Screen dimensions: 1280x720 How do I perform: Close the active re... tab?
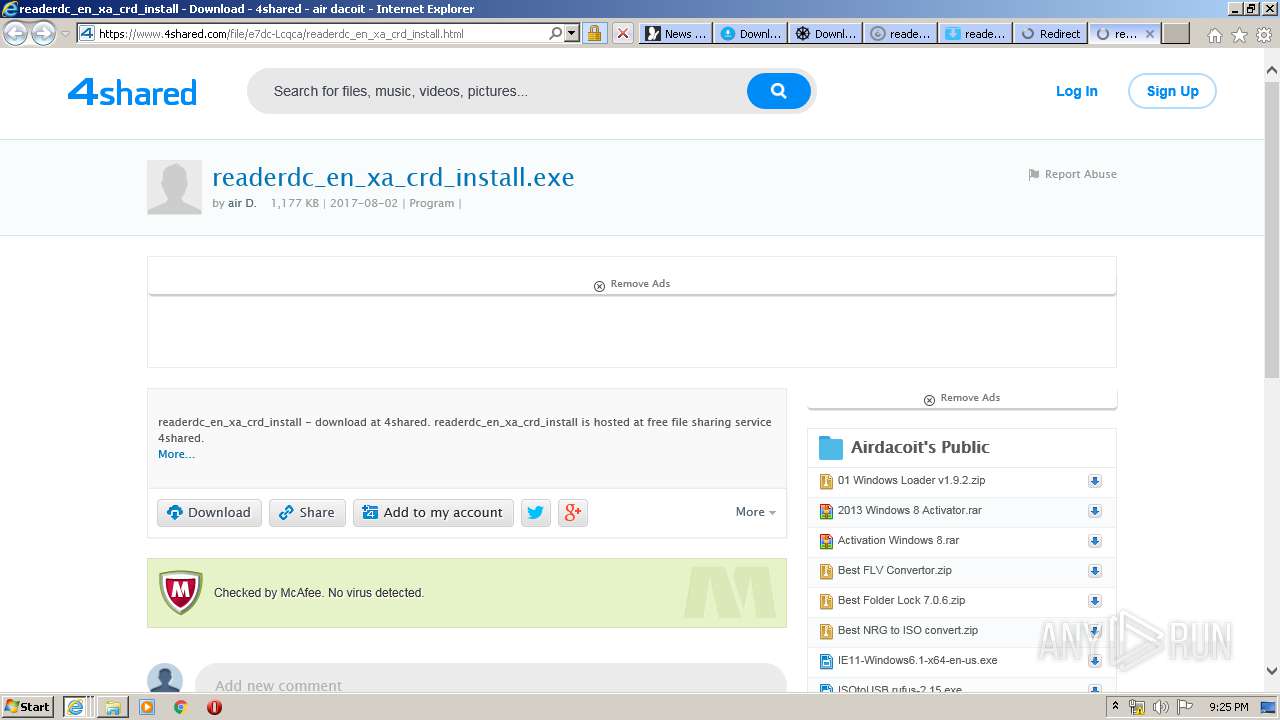tap(1149, 34)
